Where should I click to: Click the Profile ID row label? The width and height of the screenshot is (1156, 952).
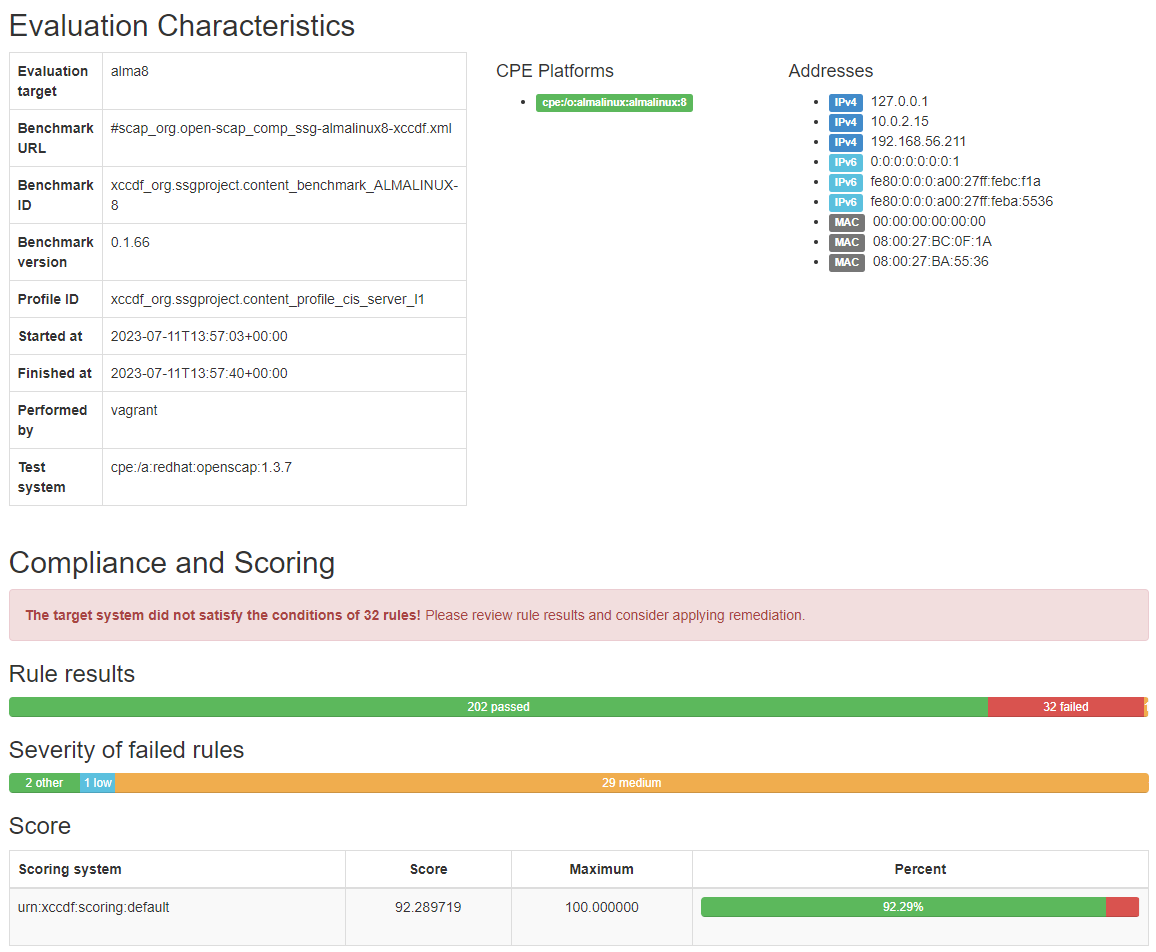tap(48, 299)
